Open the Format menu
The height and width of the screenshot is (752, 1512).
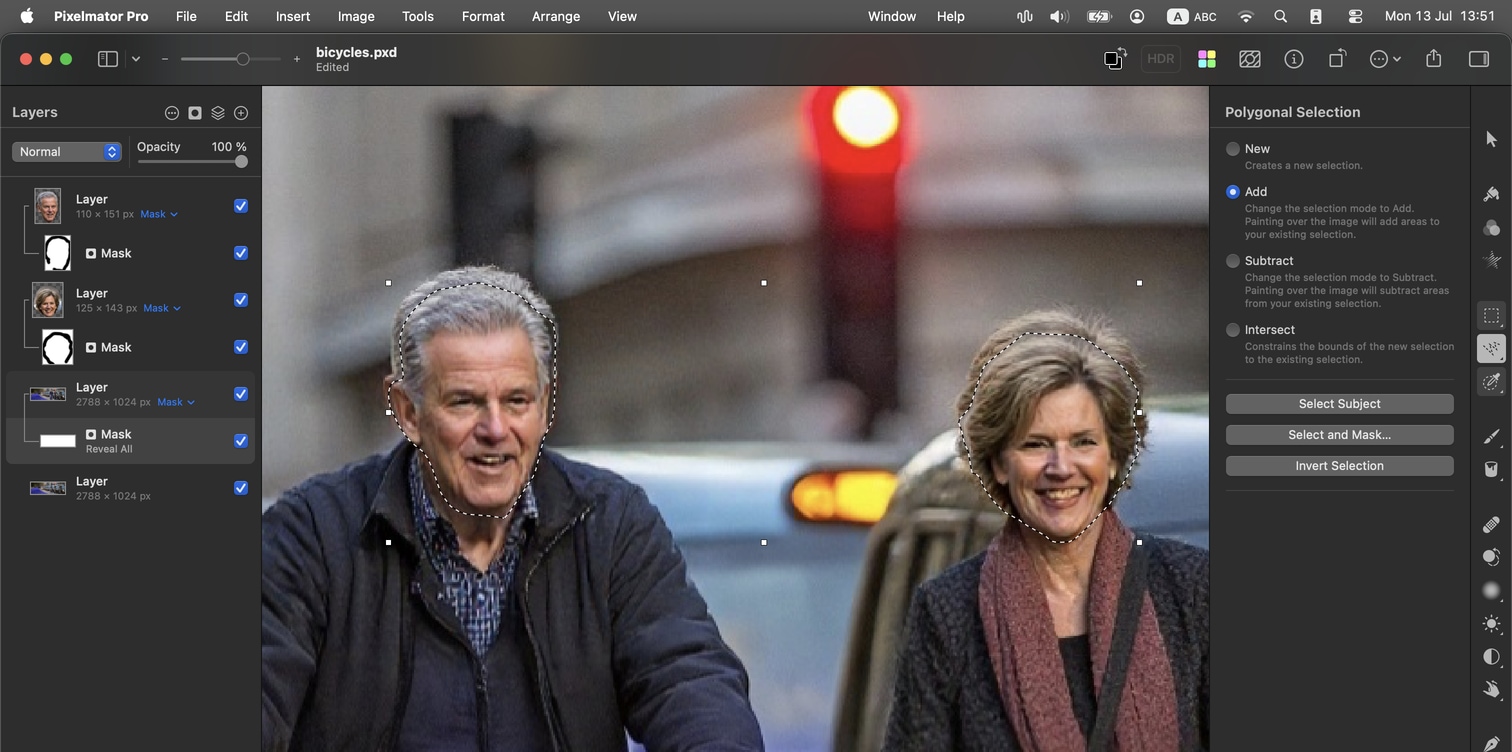[483, 16]
